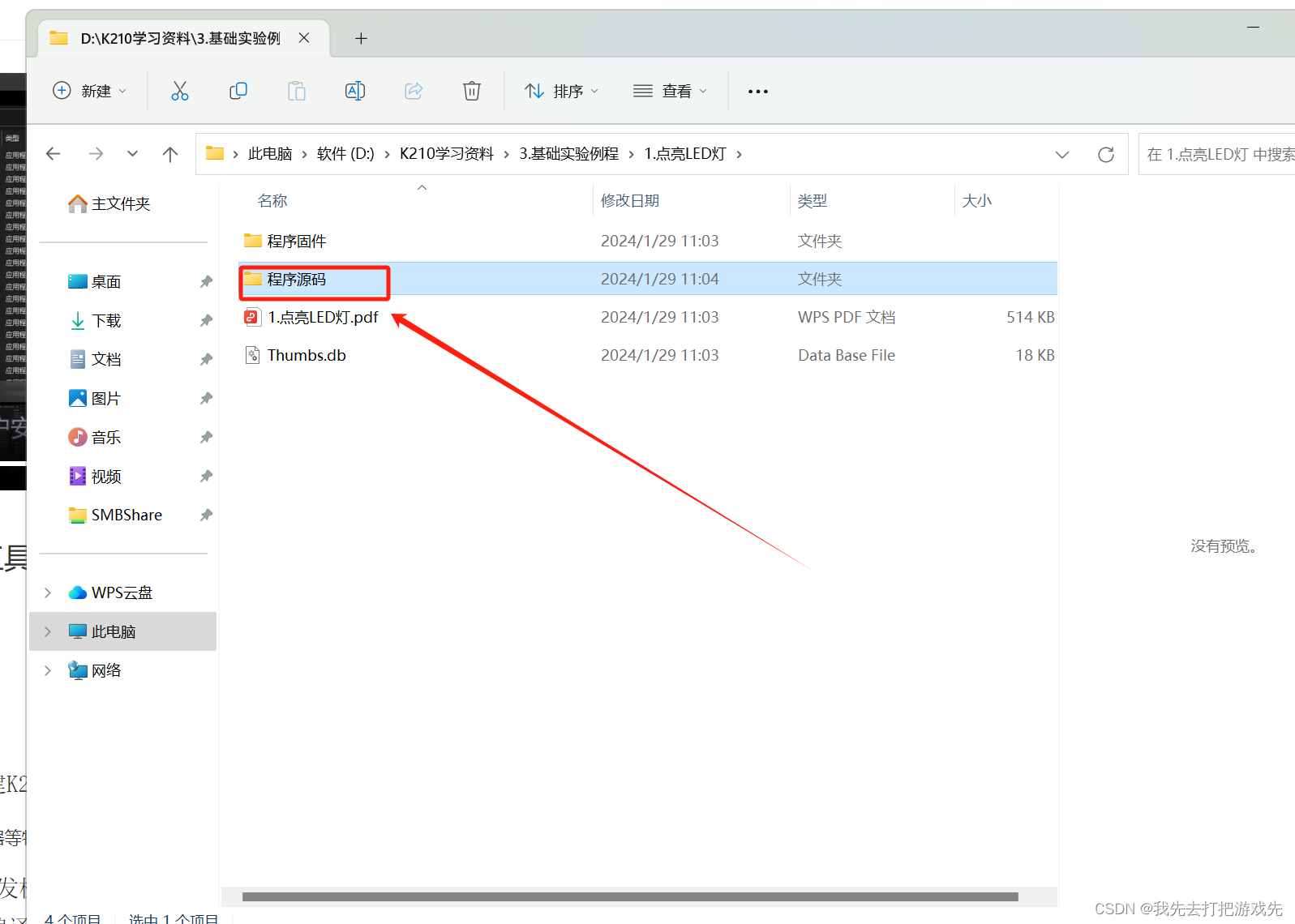
Task: Click the Delete trash icon
Action: click(x=472, y=91)
